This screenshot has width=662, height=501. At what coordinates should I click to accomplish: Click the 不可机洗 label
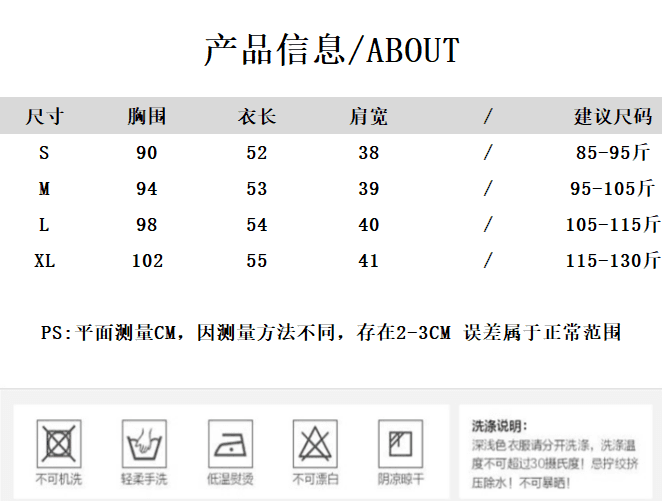coord(59,479)
